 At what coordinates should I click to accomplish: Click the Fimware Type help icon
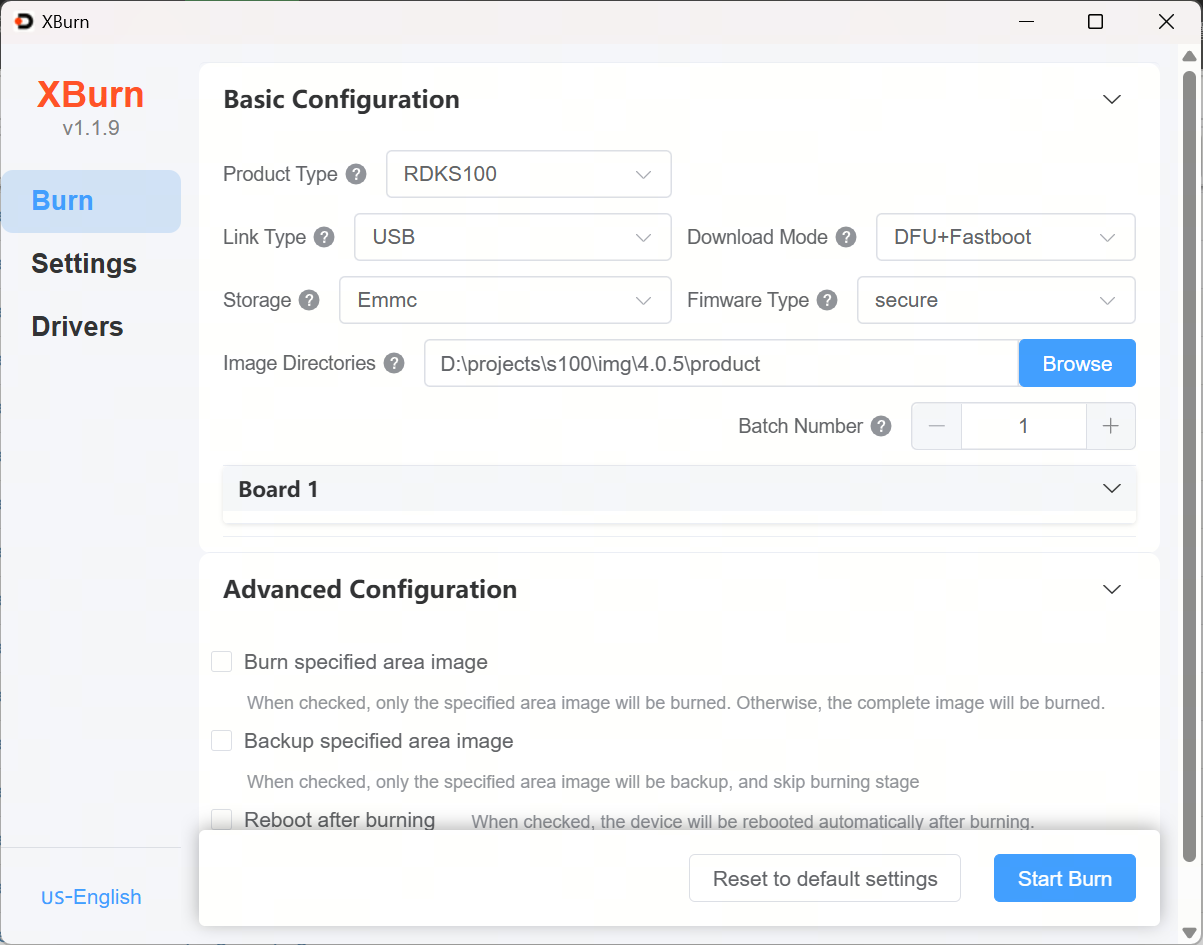coord(827,300)
